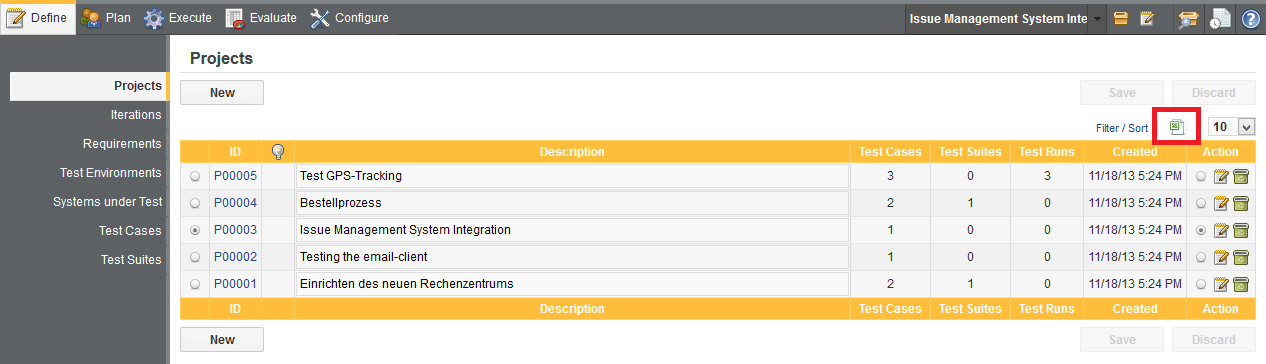Click the top Save button

(1122, 93)
